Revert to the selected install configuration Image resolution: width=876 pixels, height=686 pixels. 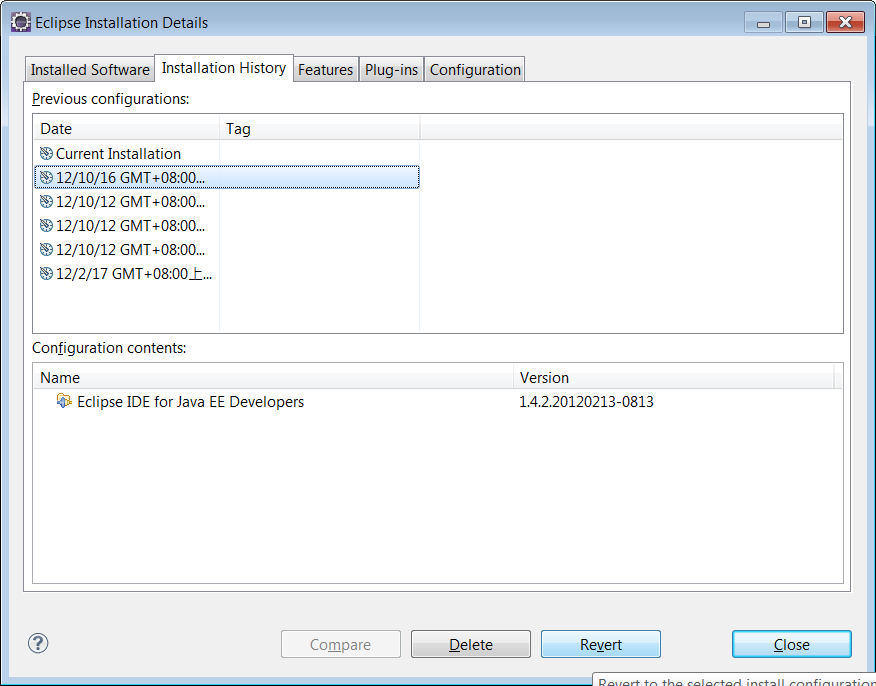point(601,645)
